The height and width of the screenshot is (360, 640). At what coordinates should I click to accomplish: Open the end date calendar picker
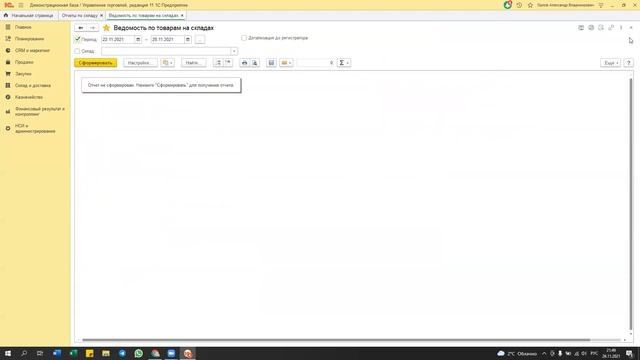[188, 40]
